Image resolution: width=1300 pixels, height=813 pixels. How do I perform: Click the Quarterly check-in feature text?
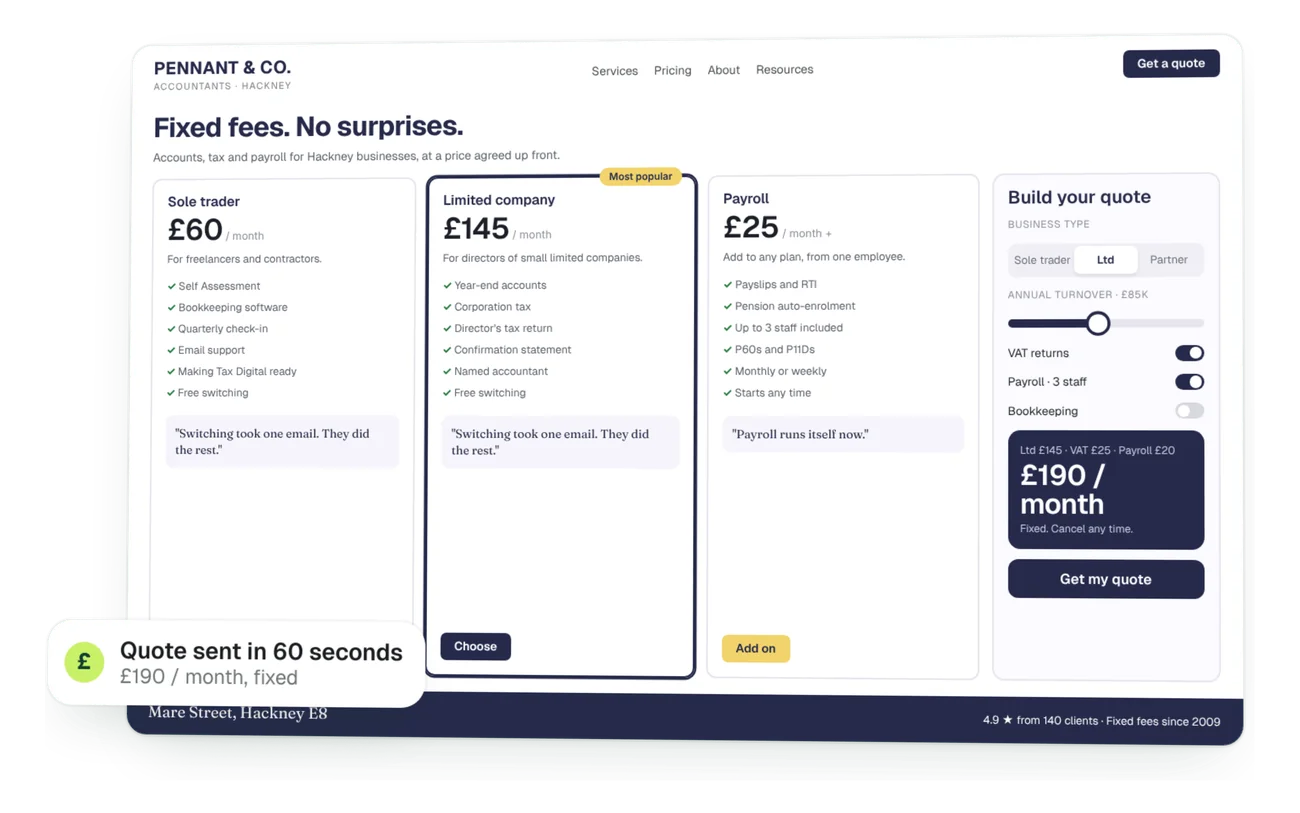[x=223, y=329]
